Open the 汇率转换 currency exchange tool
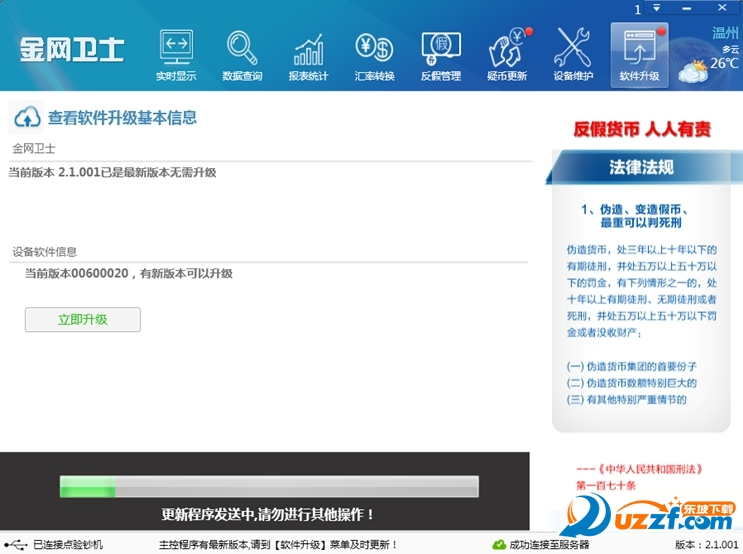Screen dimensions: 743x554 click(x=374, y=55)
